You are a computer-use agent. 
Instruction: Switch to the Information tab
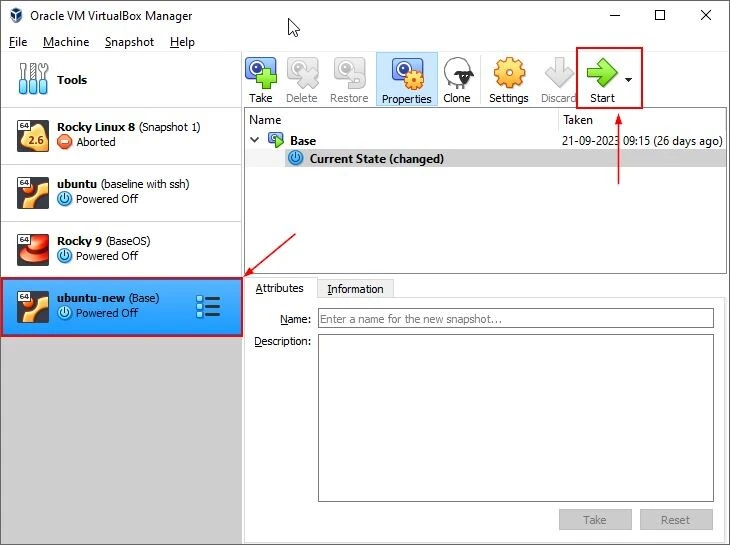pos(355,289)
